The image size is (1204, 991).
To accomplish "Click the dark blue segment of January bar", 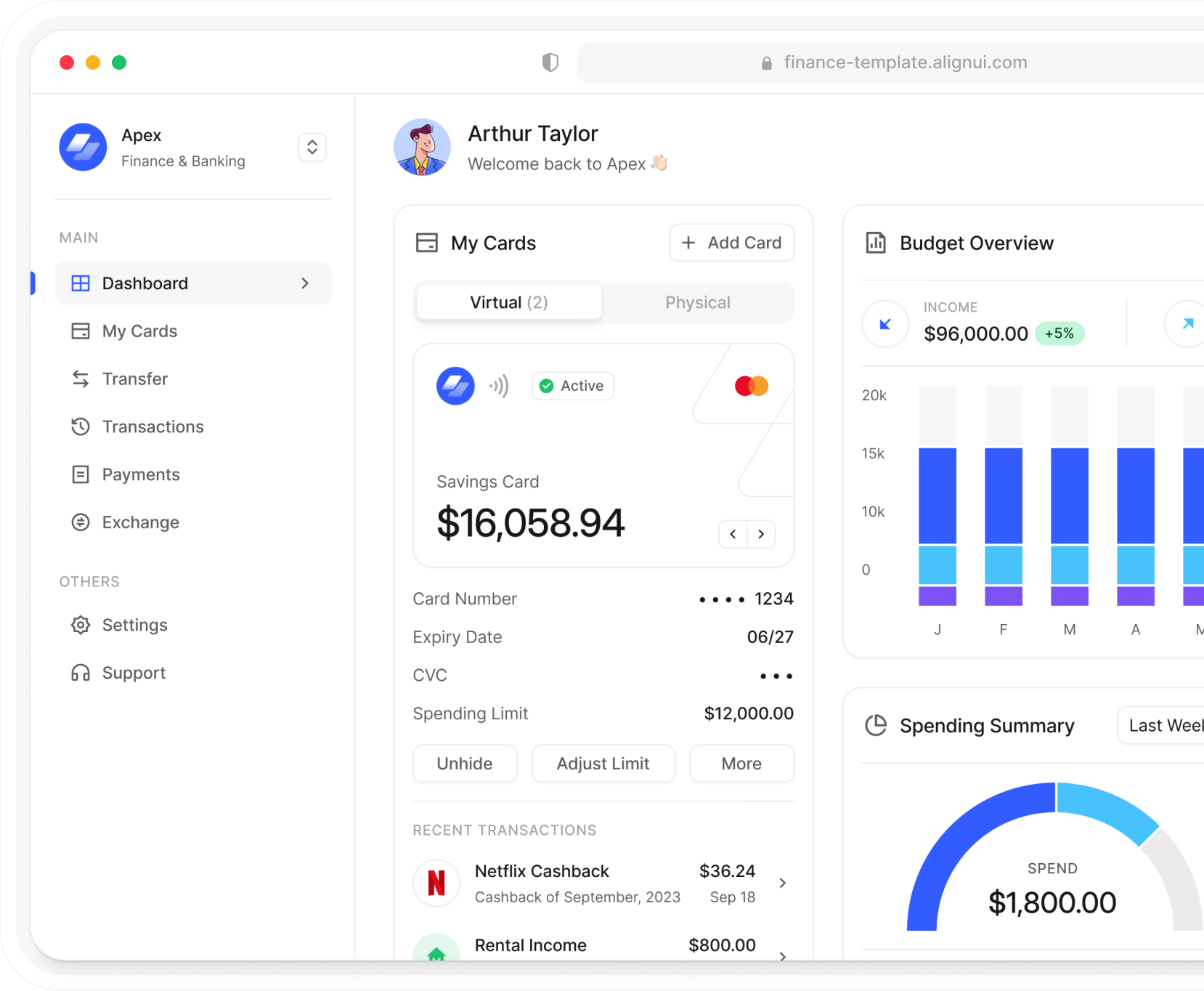I will (937, 495).
